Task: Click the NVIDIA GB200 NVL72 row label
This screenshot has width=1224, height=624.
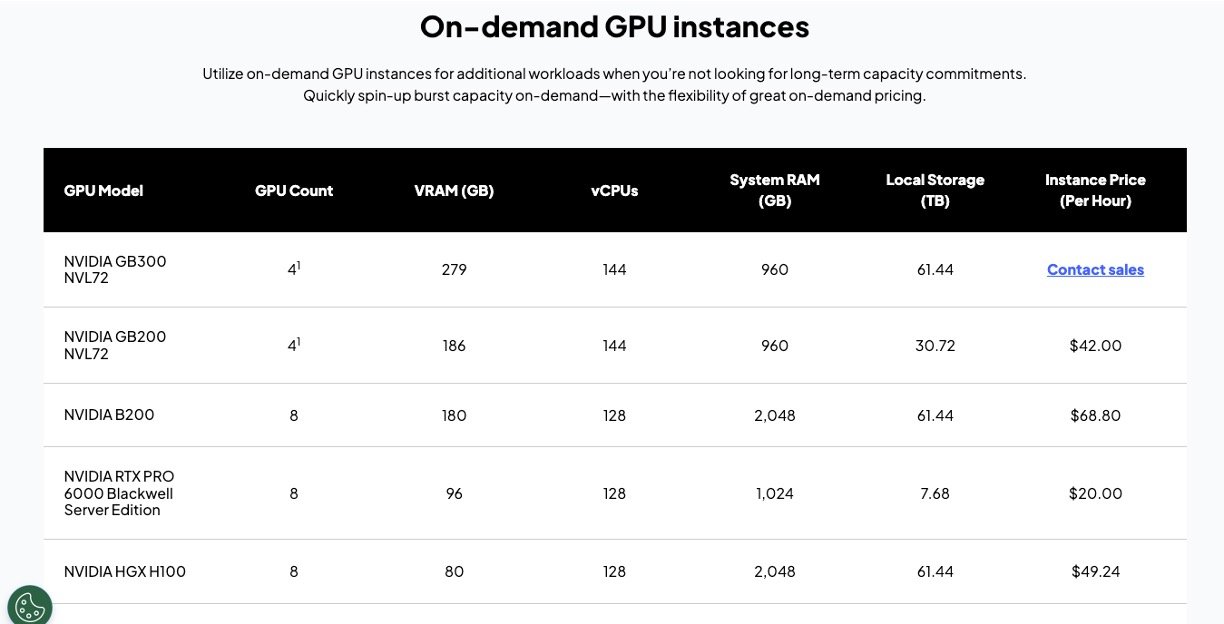Action: pyautogui.click(x=115, y=345)
